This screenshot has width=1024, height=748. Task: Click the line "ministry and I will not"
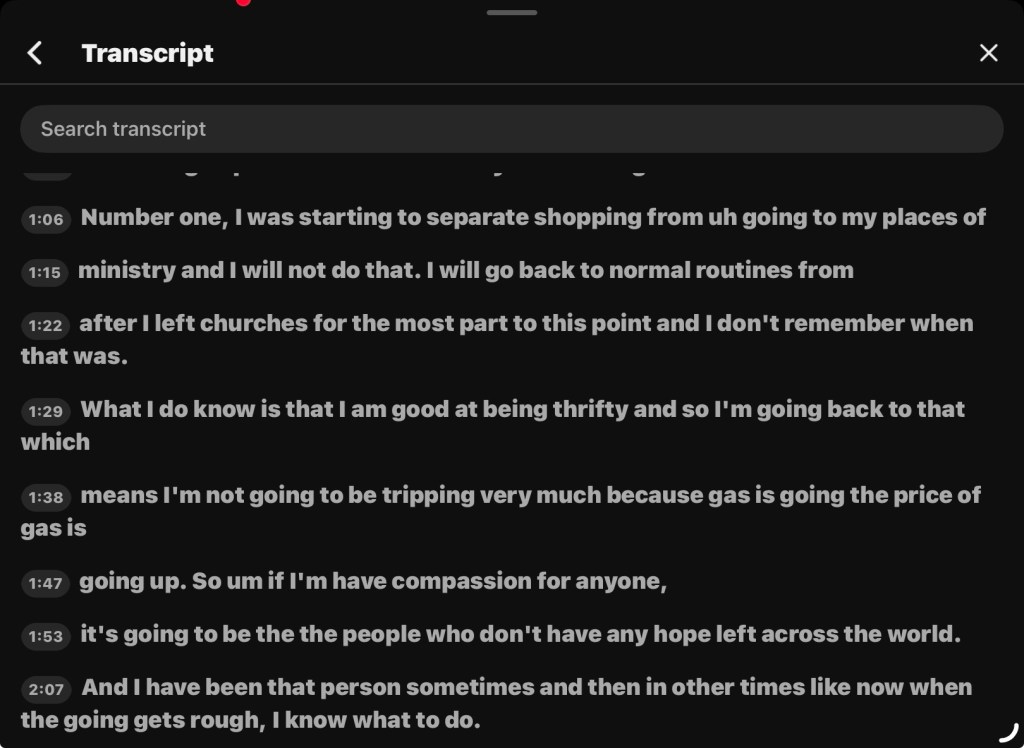click(x=465, y=270)
